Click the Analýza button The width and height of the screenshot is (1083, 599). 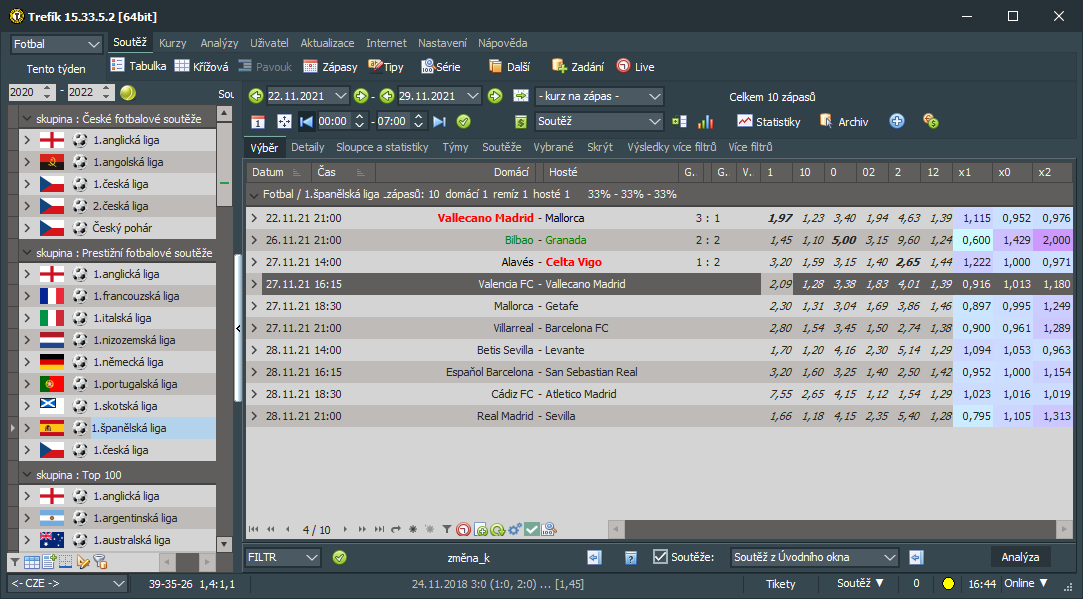point(1020,557)
